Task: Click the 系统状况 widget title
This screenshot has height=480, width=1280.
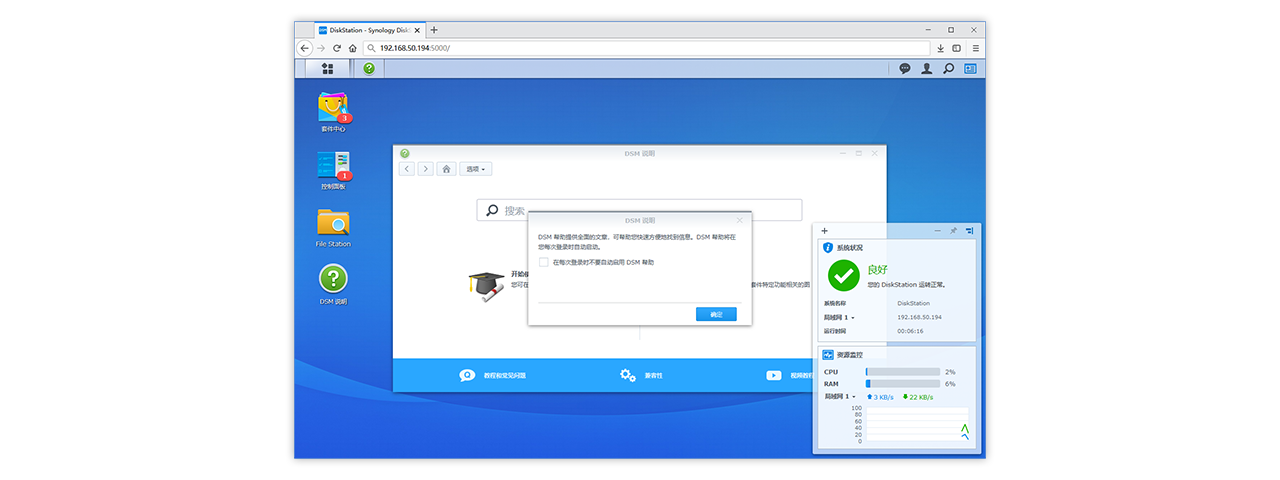Action: point(850,247)
